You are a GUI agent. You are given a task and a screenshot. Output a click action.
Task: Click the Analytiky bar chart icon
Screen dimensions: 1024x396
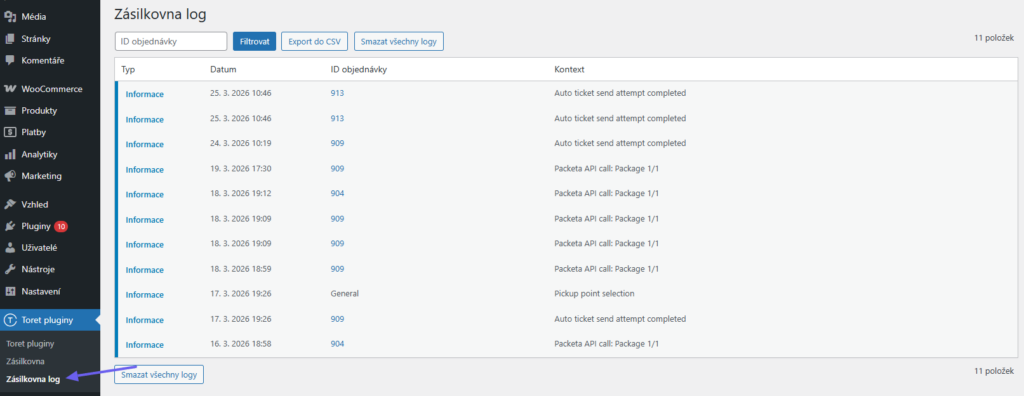tap(10, 154)
